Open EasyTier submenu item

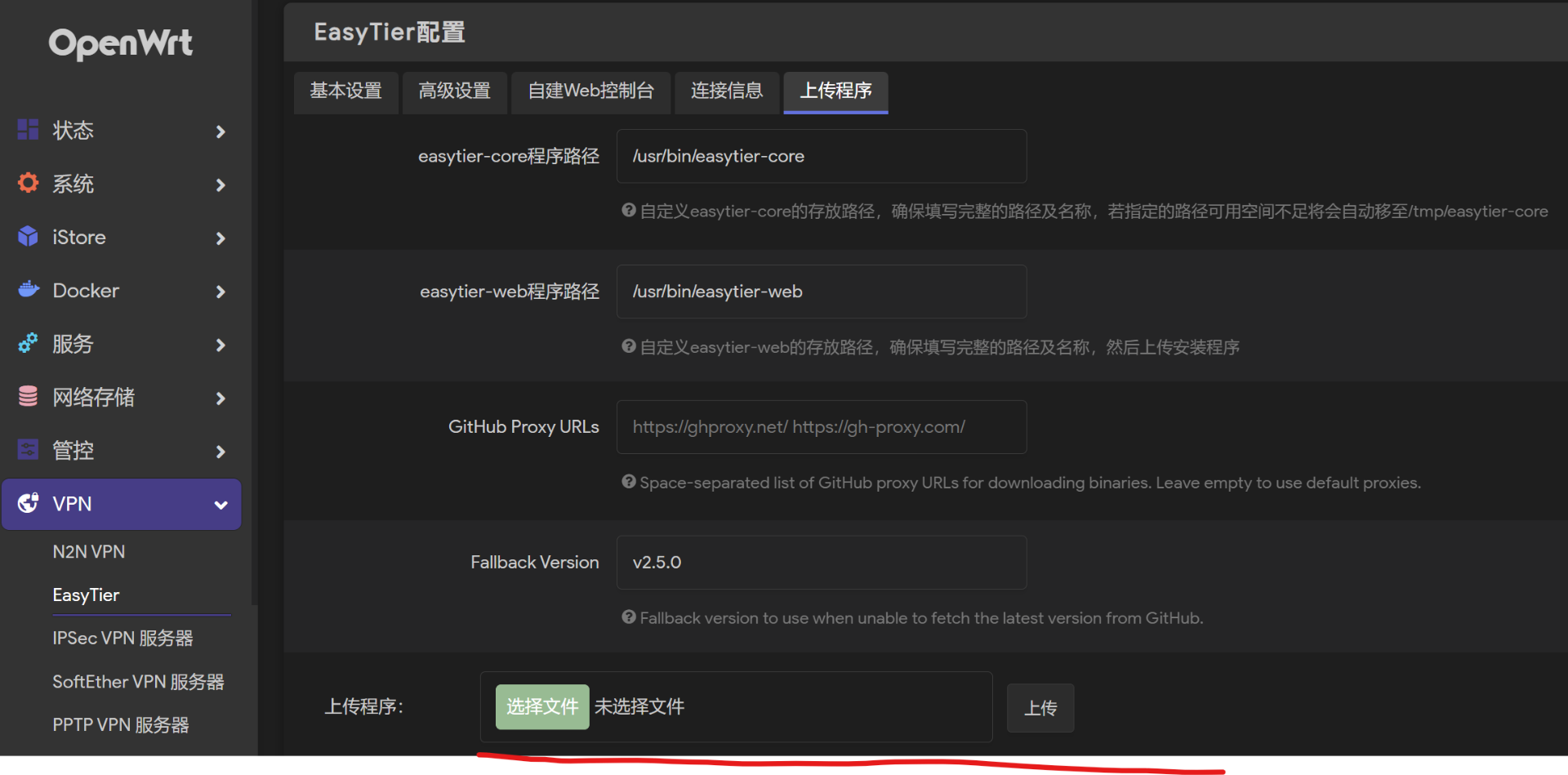coord(86,595)
